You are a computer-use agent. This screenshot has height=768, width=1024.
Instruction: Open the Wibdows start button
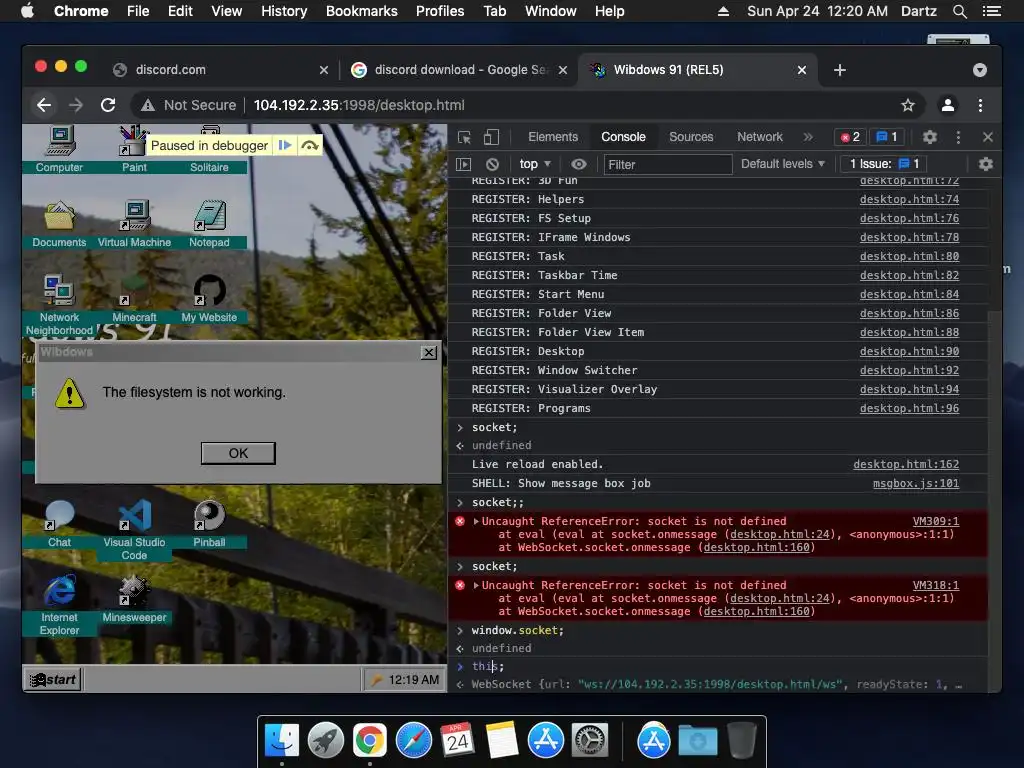pos(53,680)
